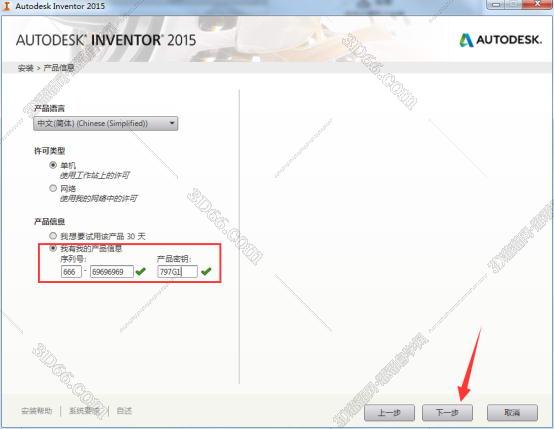The height and width of the screenshot is (429, 554).
Task: Close the Autodesk Inventor 2015 window
Action: (538, 4)
